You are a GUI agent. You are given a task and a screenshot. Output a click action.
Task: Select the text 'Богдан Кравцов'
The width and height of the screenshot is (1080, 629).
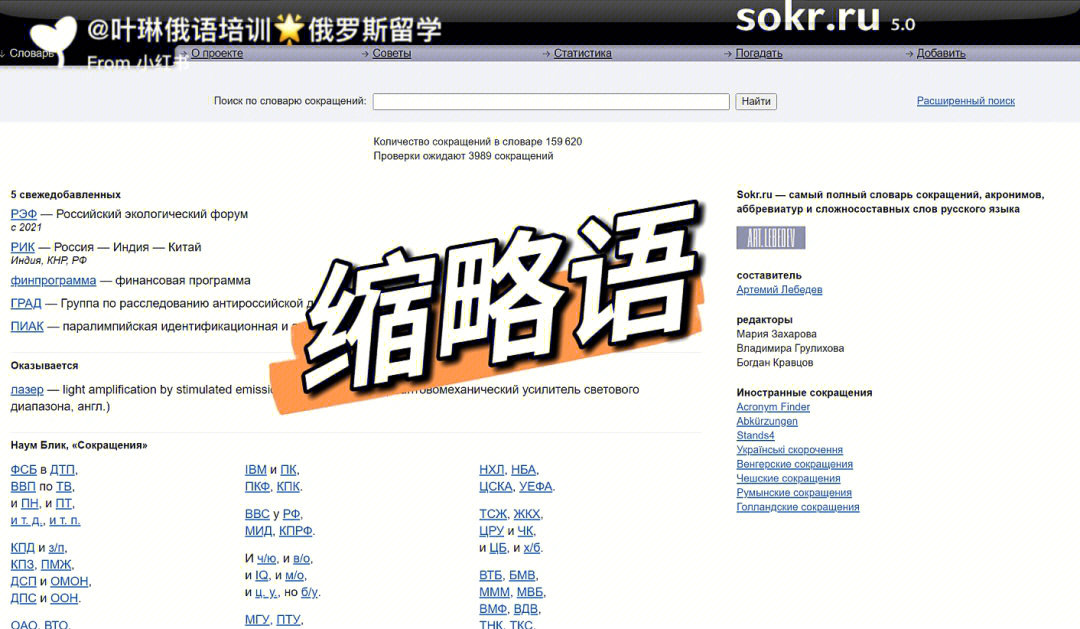pyautogui.click(x=774, y=362)
